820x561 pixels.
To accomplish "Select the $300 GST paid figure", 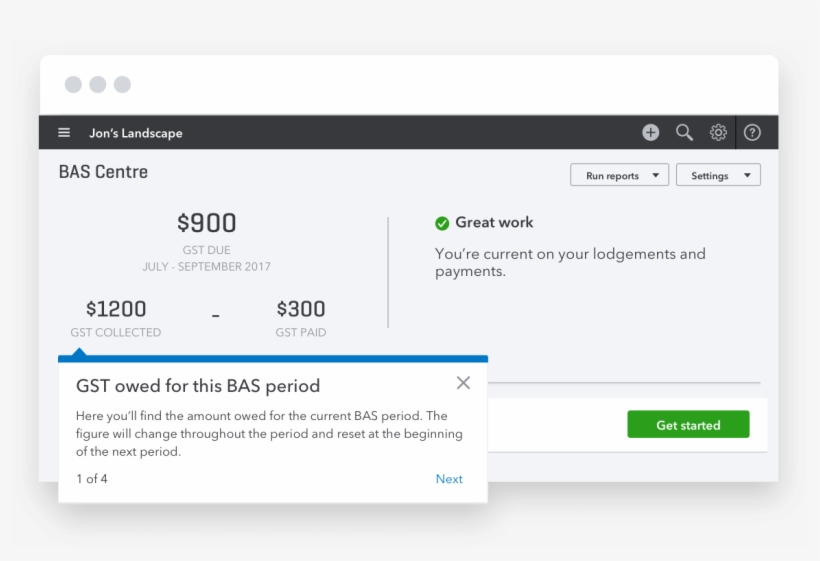I will pyautogui.click(x=301, y=308).
